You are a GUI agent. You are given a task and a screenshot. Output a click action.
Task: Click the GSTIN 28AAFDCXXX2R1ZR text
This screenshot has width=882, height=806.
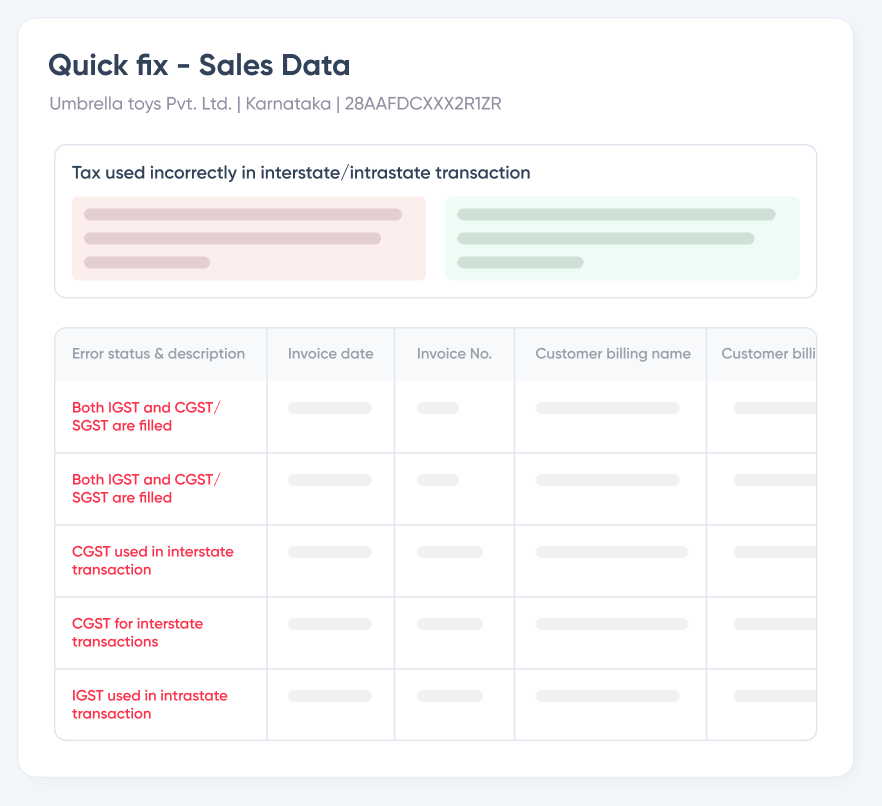(x=423, y=103)
